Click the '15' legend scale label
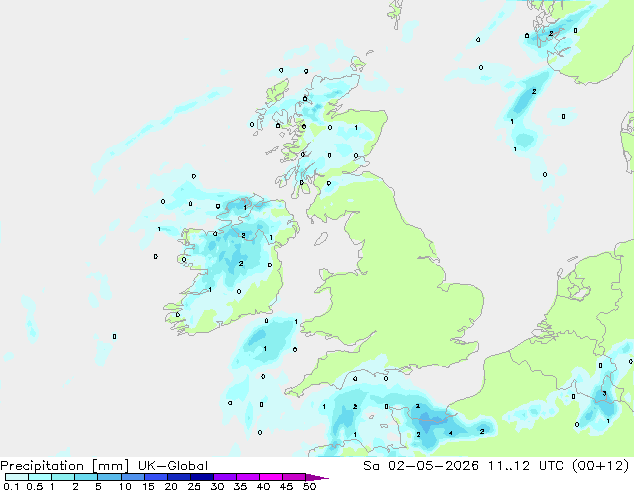 coord(148,486)
